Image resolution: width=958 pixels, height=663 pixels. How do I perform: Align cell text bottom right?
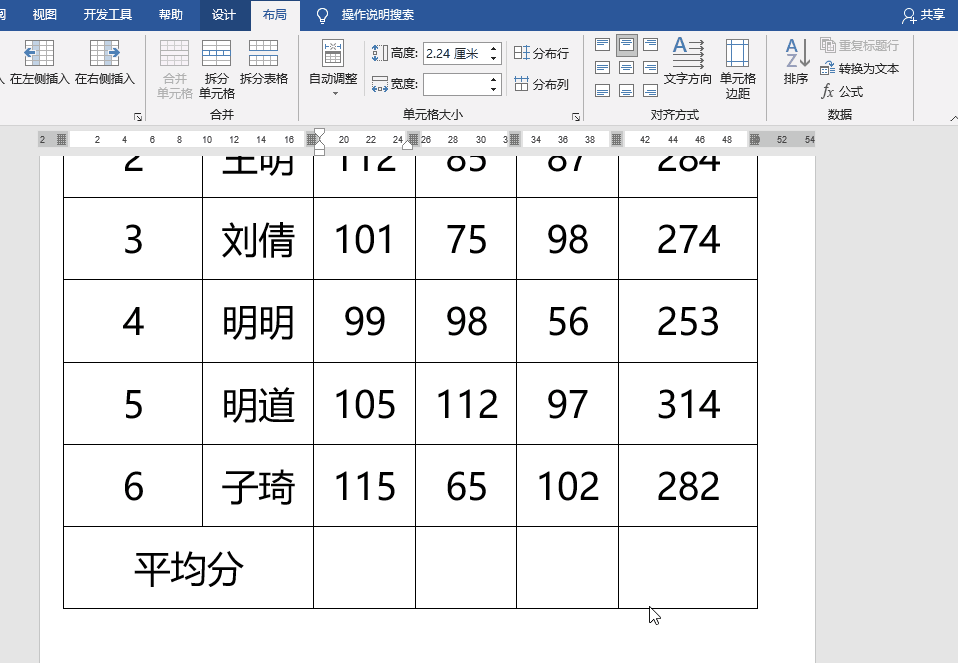point(651,91)
